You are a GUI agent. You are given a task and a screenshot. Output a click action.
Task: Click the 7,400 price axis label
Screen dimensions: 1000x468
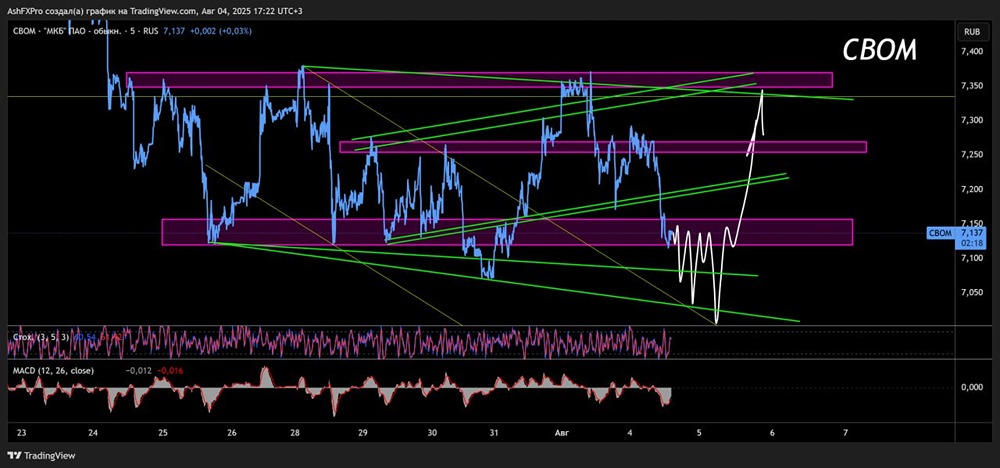pyautogui.click(x=972, y=51)
